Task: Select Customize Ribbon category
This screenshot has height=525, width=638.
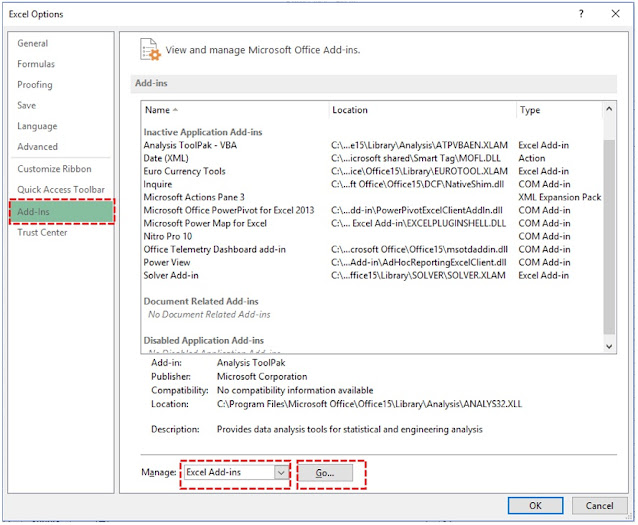Action: point(54,169)
